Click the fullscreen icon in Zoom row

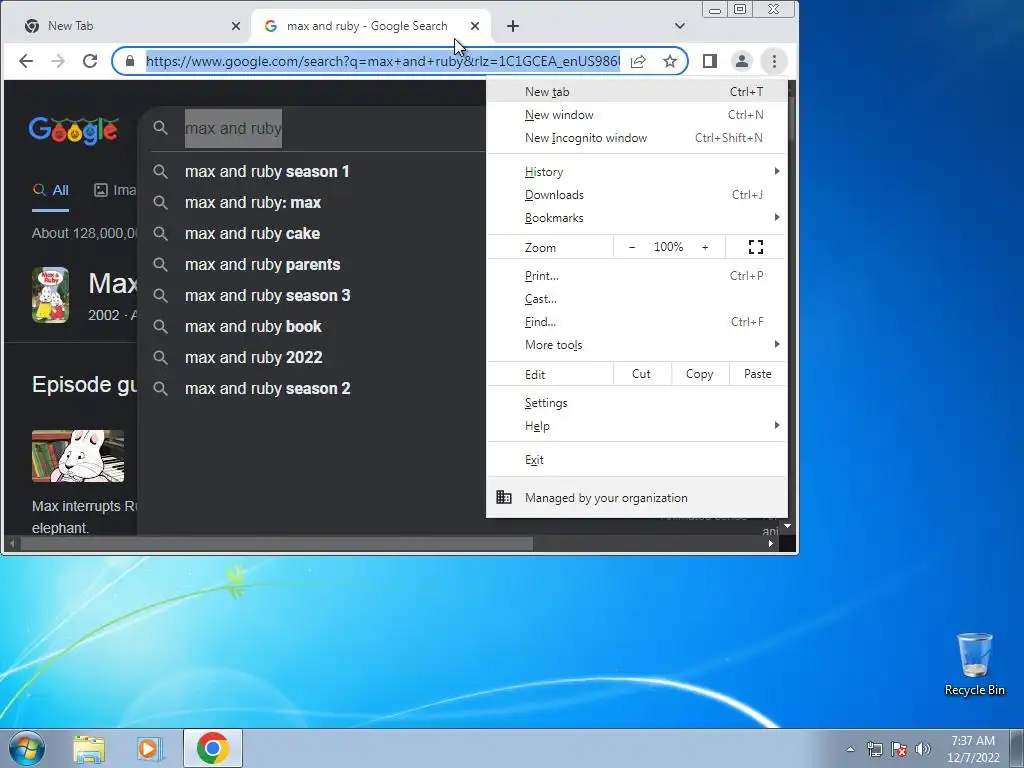pyautogui.click(x=756, y=247)
